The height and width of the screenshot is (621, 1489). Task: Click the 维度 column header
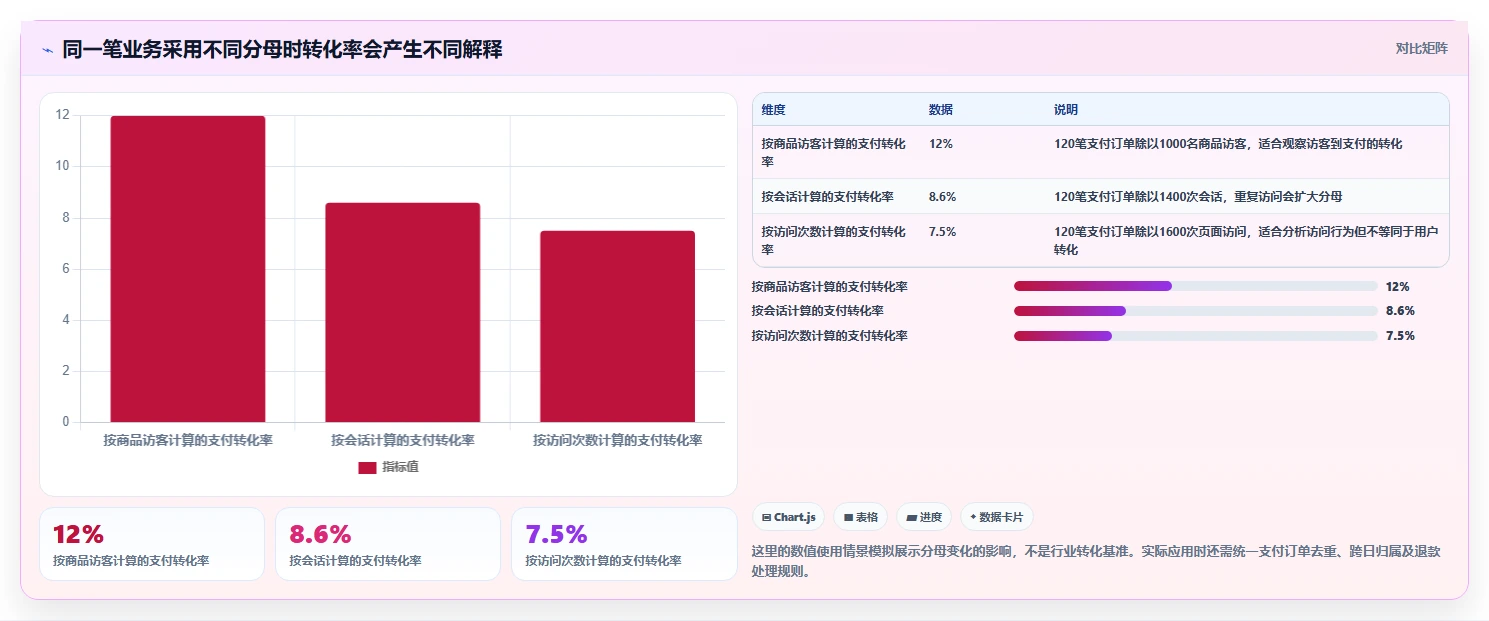[x=773, y=109]
